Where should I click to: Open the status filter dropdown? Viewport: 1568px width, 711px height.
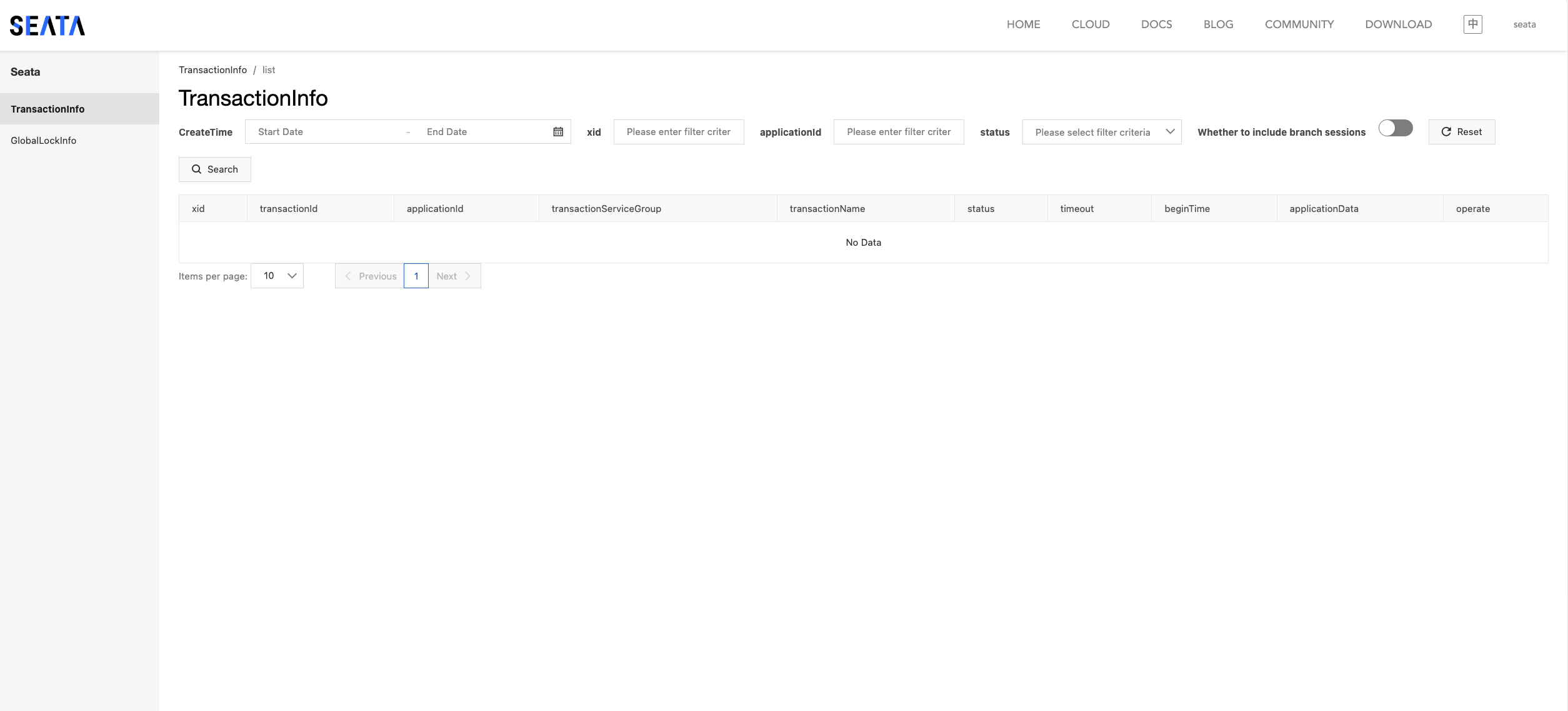click(x=1101, y=132)
